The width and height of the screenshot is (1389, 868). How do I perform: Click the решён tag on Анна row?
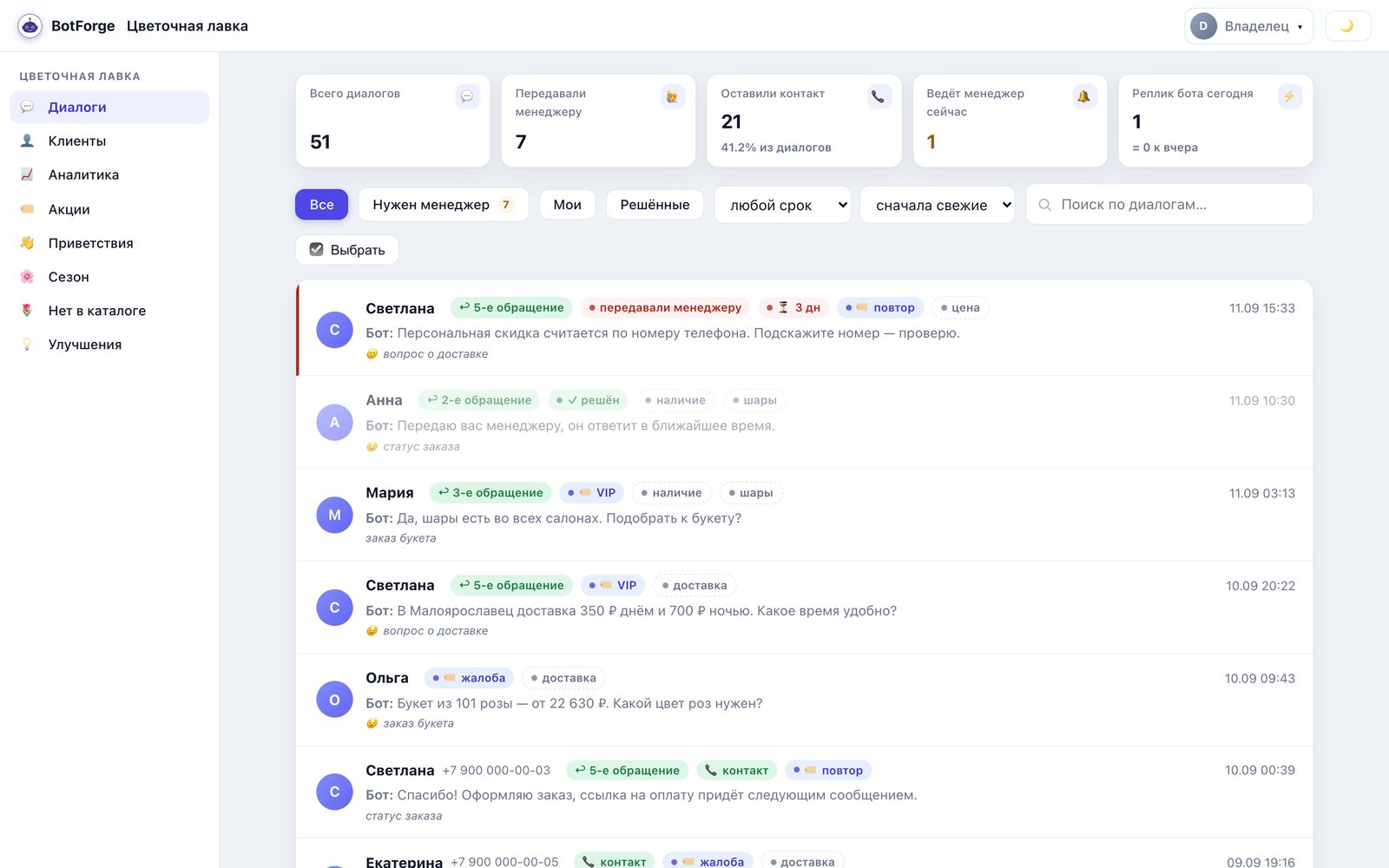[x=588, y=400]
